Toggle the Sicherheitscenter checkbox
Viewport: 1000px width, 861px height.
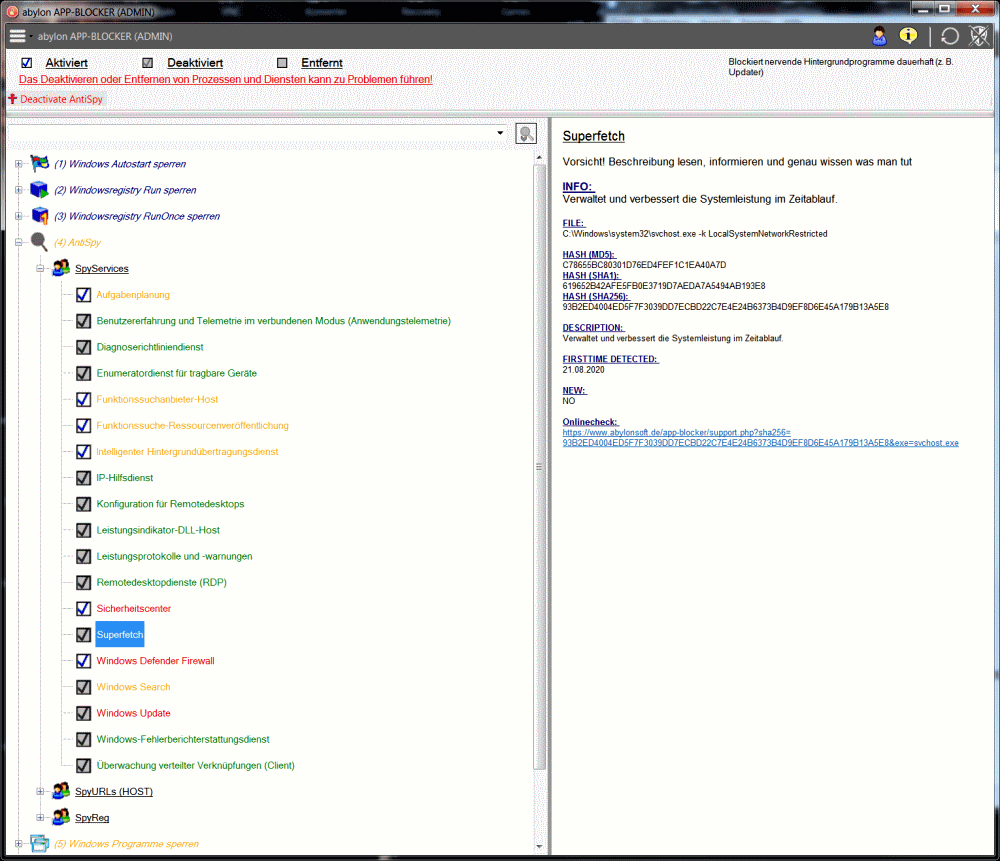pos(84,608)
